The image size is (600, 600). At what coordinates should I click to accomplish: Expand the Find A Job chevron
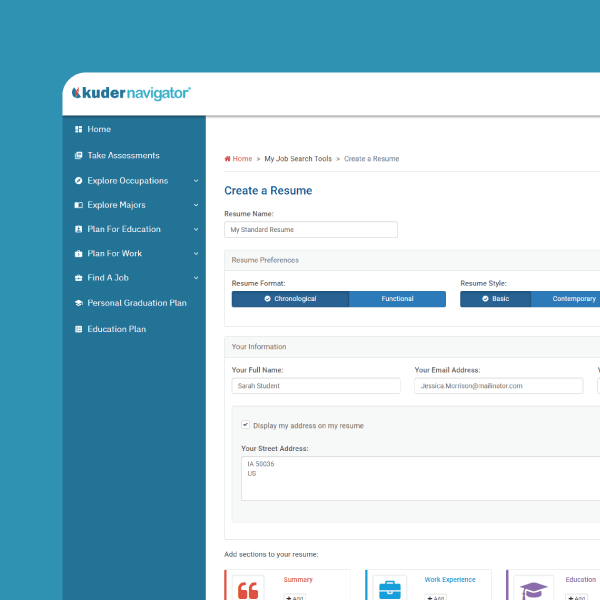coord(196,278)
